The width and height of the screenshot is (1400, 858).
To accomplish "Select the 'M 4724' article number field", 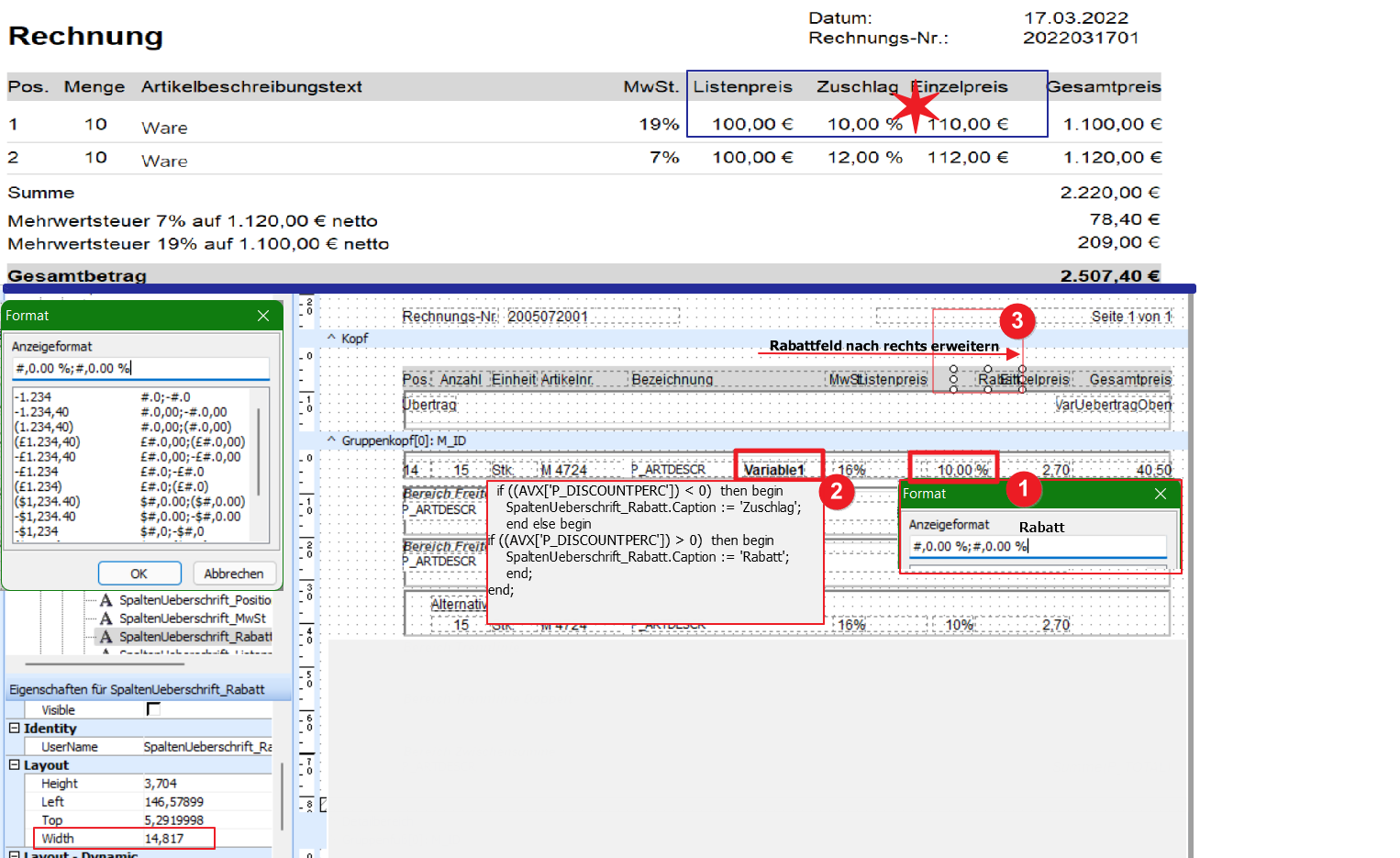I will (x=563, y=470).
